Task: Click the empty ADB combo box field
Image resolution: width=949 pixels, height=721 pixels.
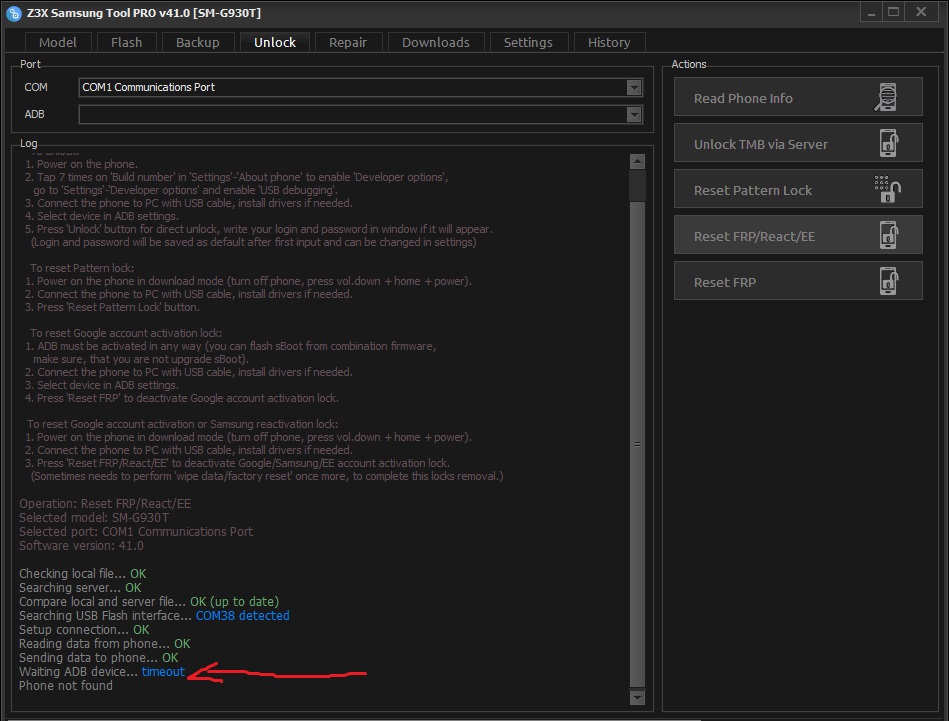Action: pos(360,114)
